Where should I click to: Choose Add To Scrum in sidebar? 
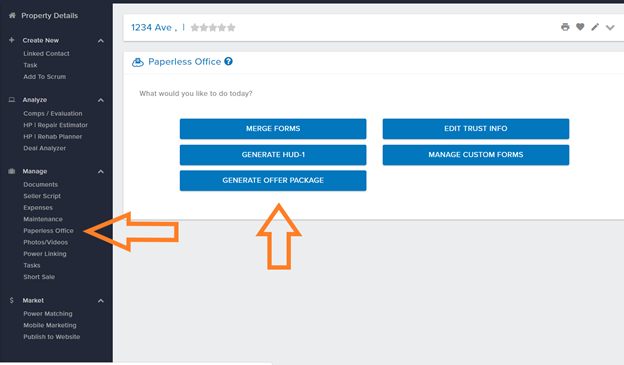click(x=45, y=76)
